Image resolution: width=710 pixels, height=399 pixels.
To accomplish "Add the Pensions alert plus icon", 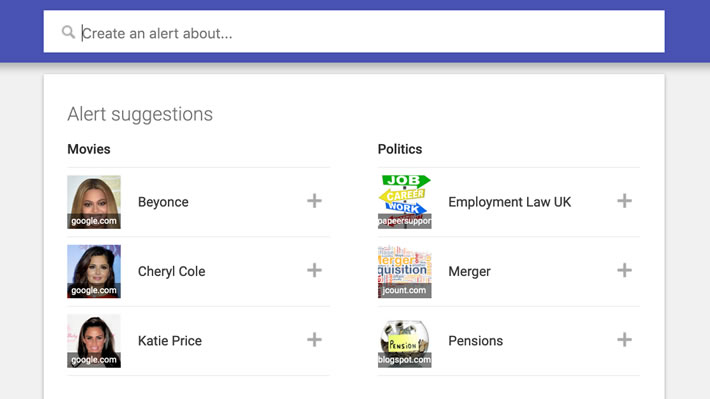I will click(624, 340).
